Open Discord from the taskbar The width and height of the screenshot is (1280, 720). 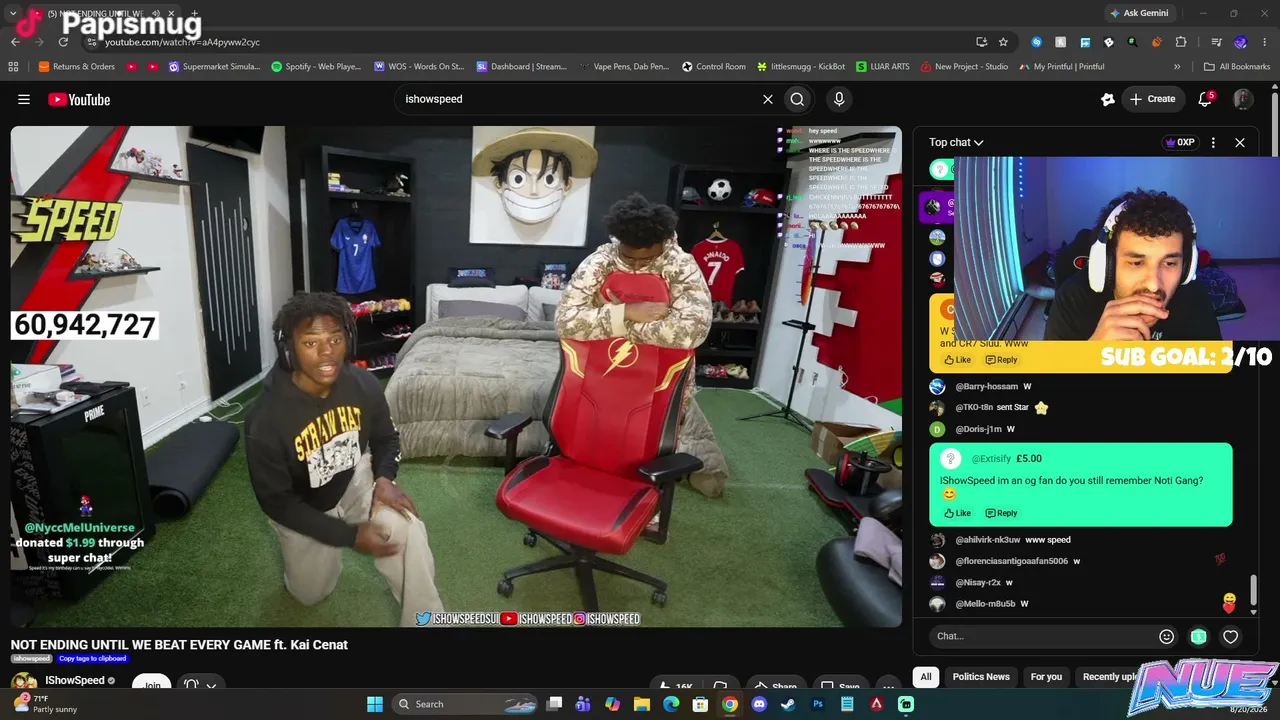point(759,704)
